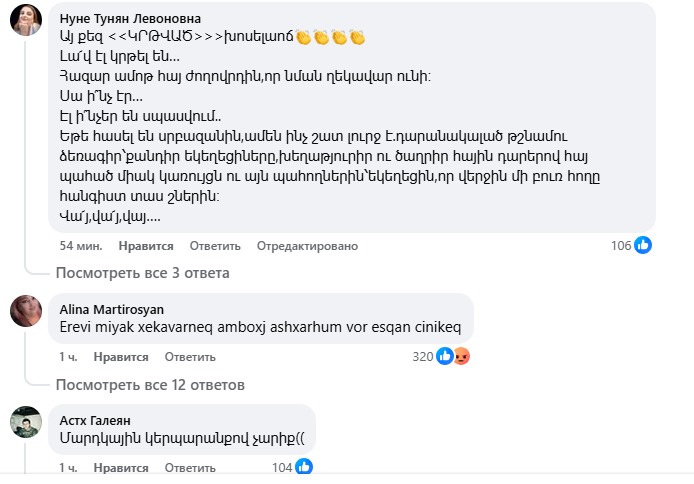Like Alina Martirosyan's comment
694x484 pixels.
(121, 357)
